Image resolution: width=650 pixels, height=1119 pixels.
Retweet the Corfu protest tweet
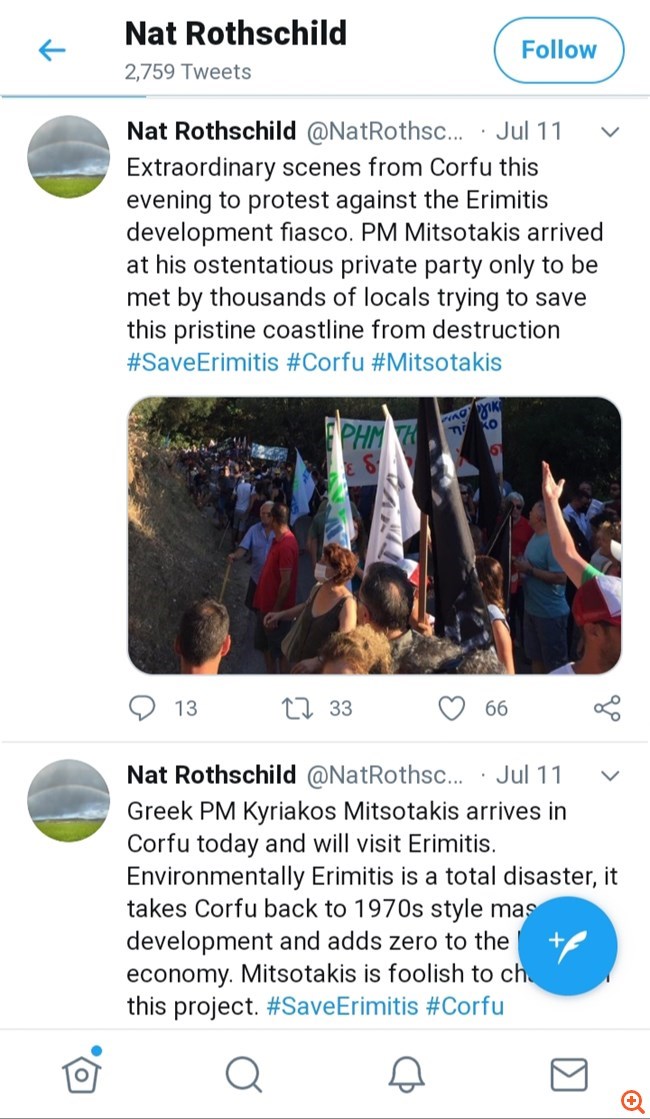296,708
